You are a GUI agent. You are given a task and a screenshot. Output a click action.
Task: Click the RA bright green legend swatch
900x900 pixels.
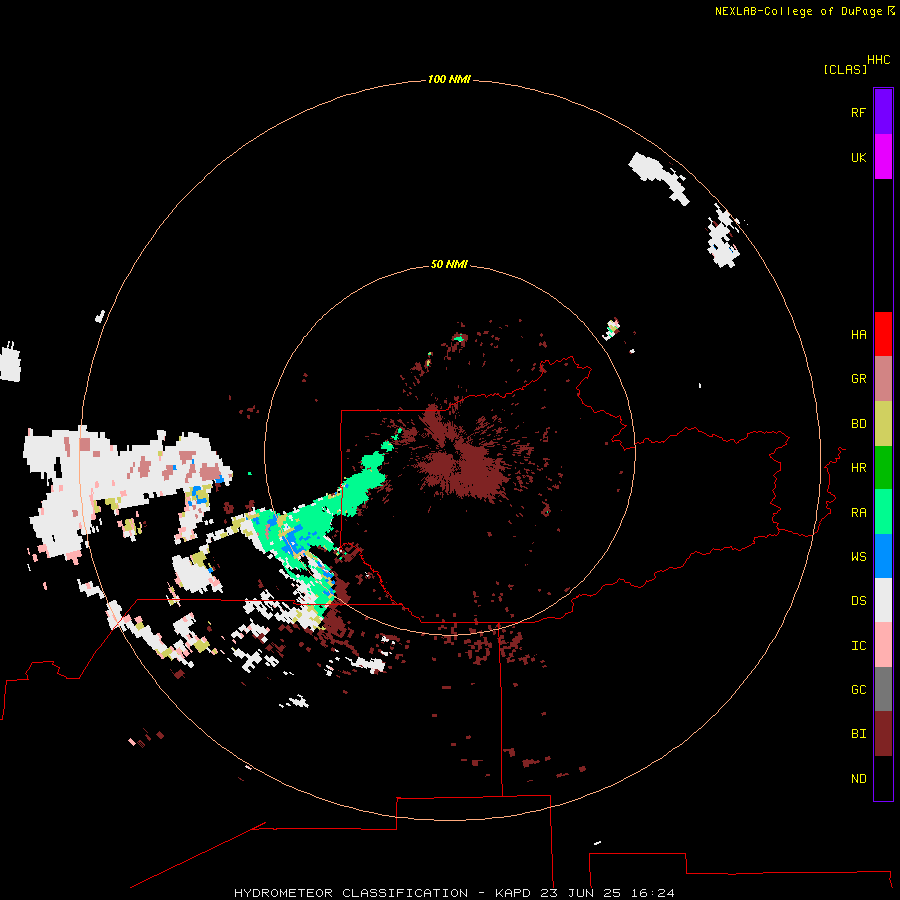coord(883,512)
